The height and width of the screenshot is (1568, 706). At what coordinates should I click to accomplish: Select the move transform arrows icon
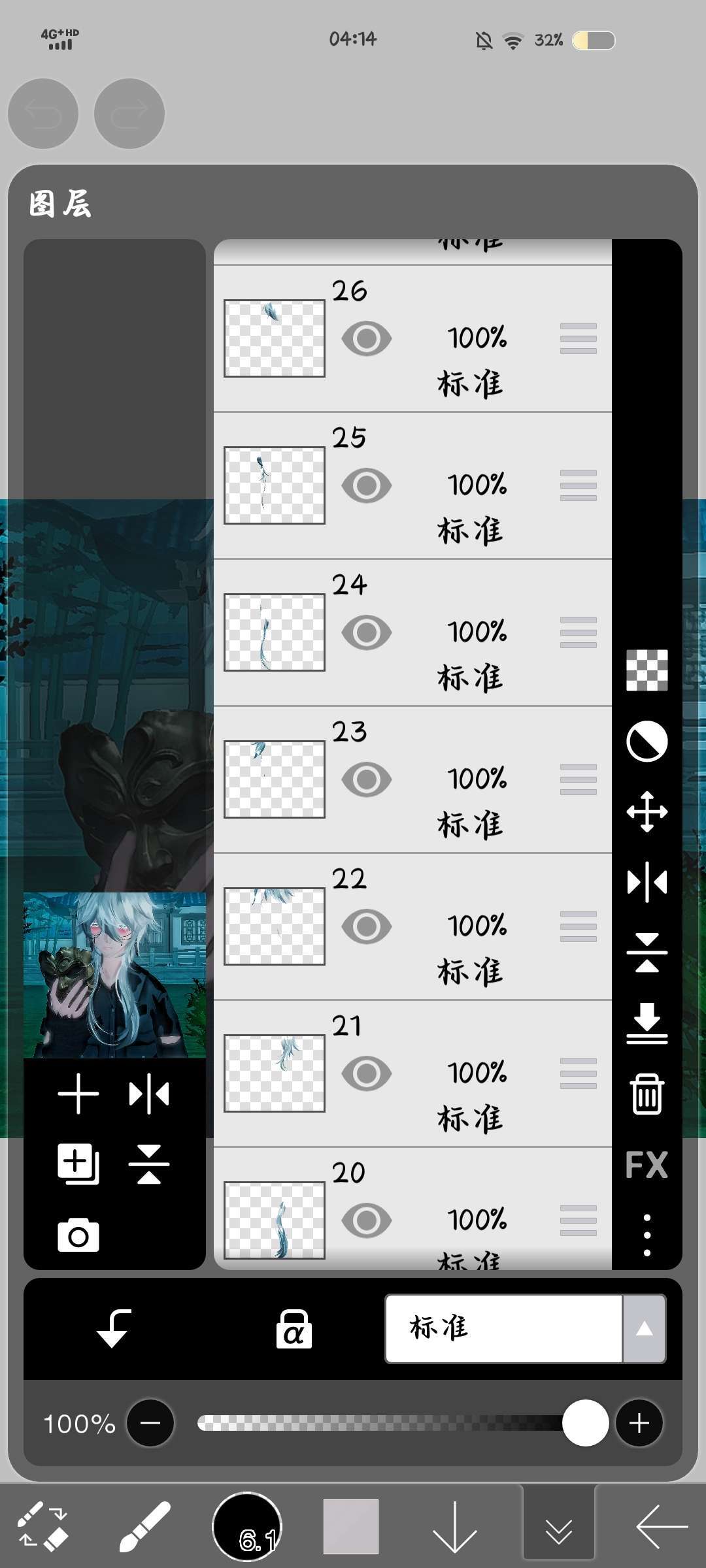[647, 811]
